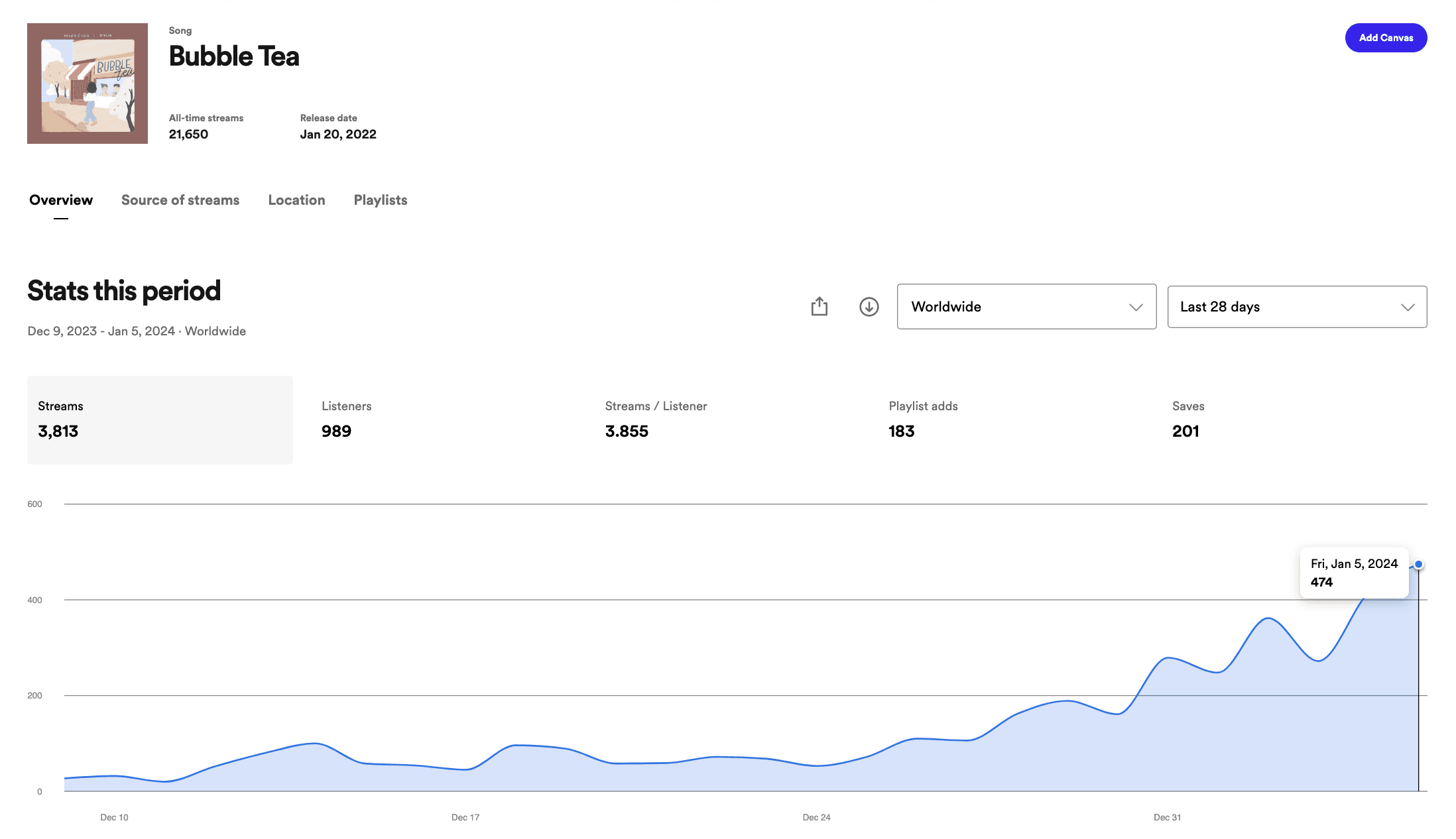Viewport: 1456px width, 839px height.
Task: Click the Fri, Jan 5, 2024 tooltip
Action: [1354, 573]
